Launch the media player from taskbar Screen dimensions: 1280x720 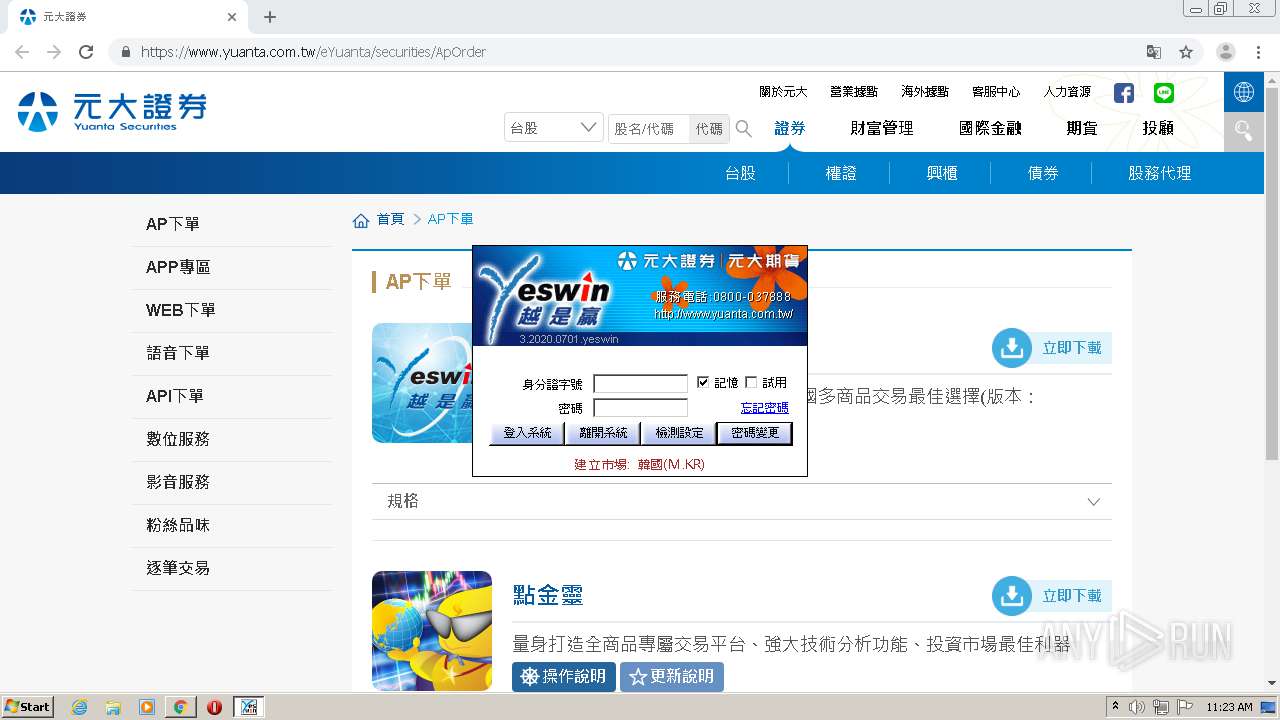coord(147,707)
